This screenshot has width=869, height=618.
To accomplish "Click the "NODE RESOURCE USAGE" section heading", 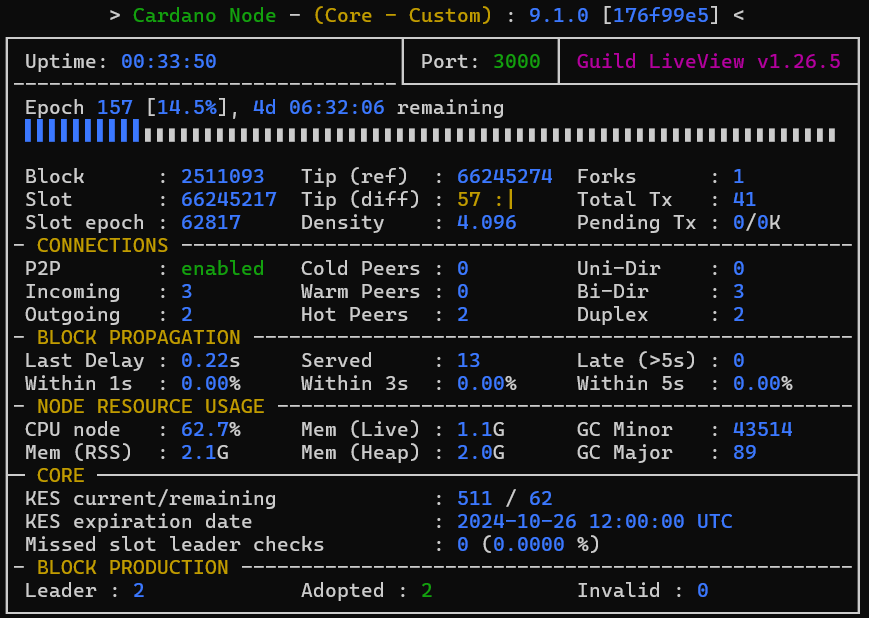I will pyautogui.click(x=151, y=407).
